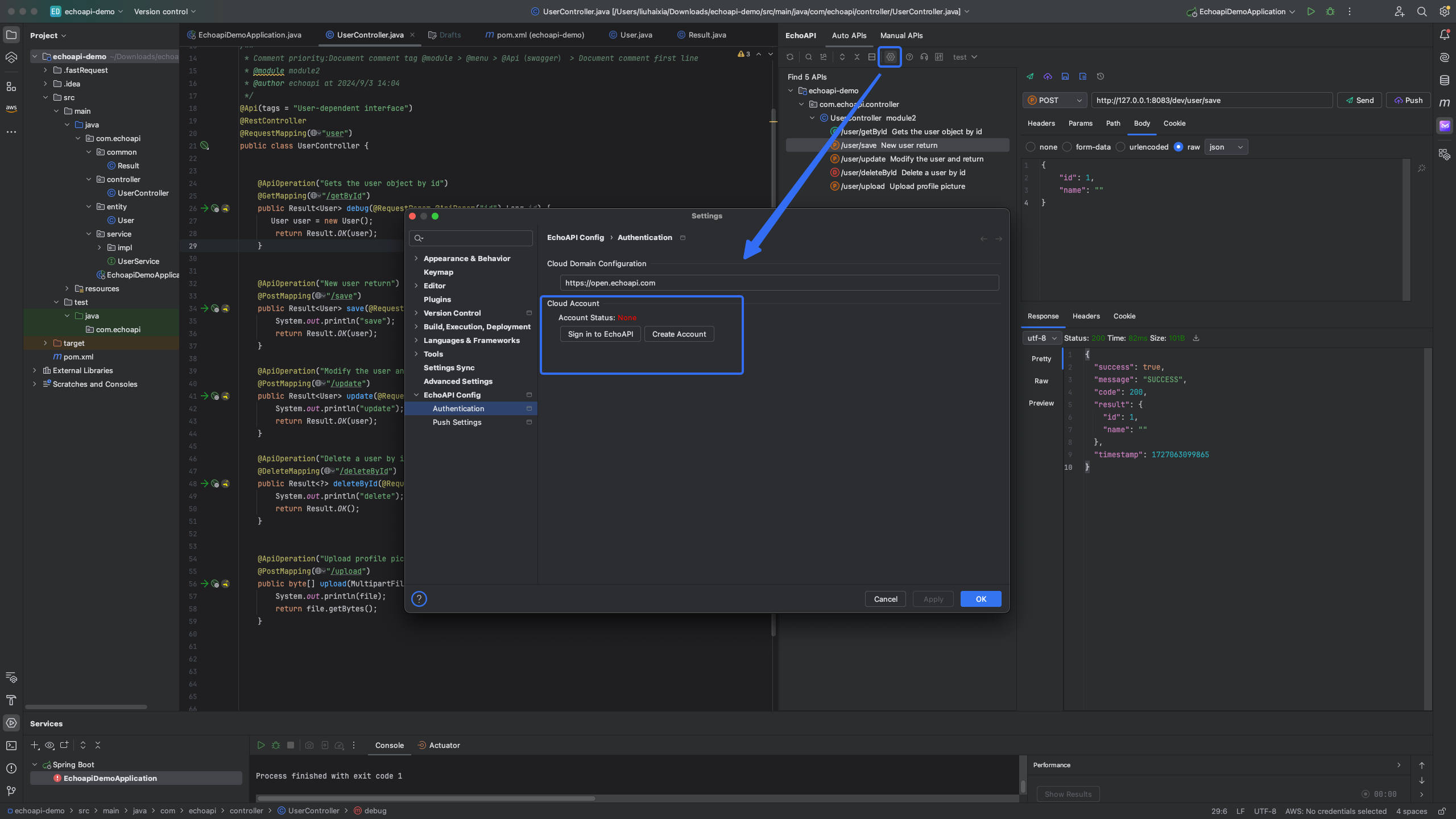
Task: Stop the service with the stop square icon
Action: (291, 745)
